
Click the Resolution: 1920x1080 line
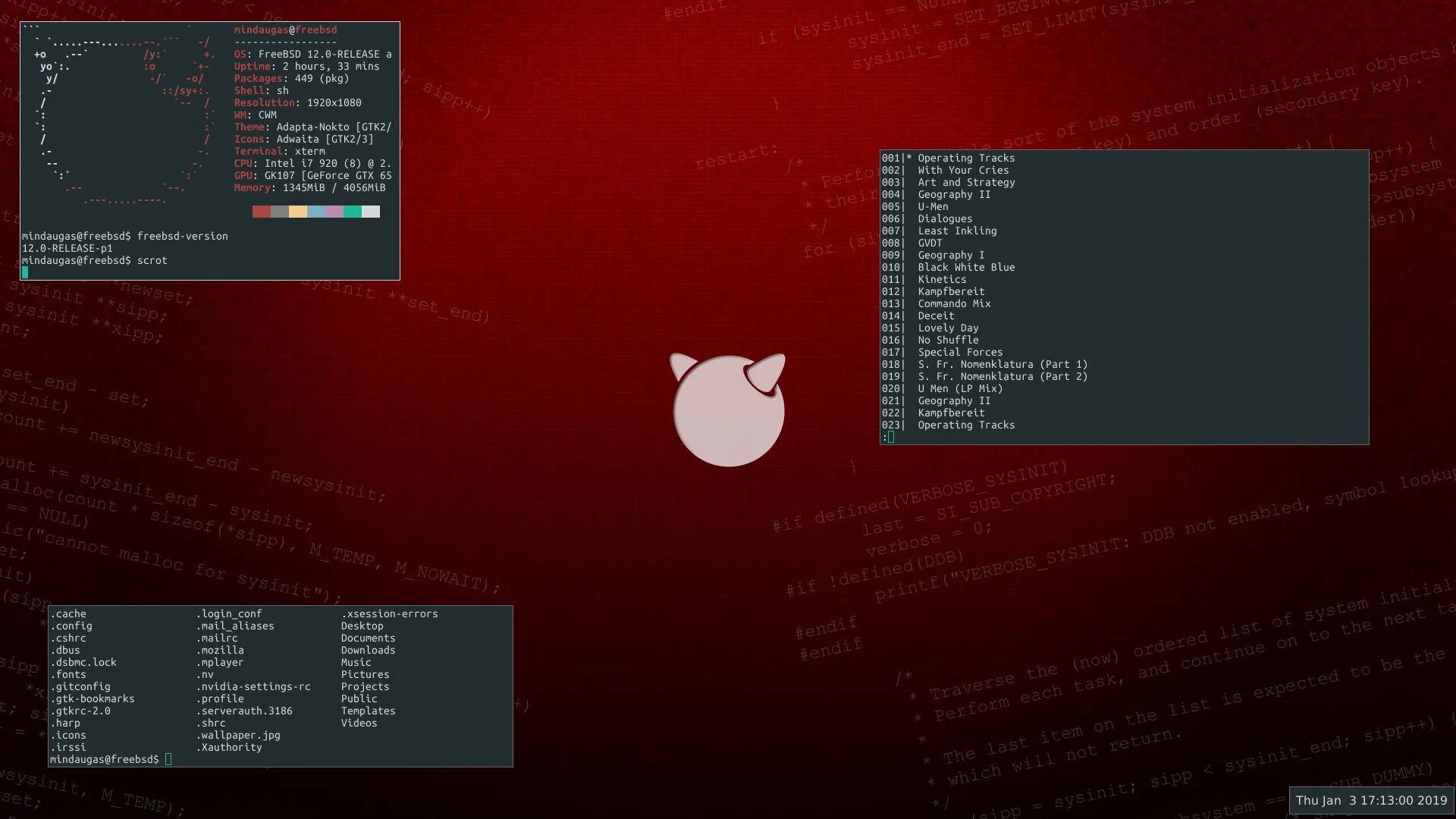tap(297, 103)
